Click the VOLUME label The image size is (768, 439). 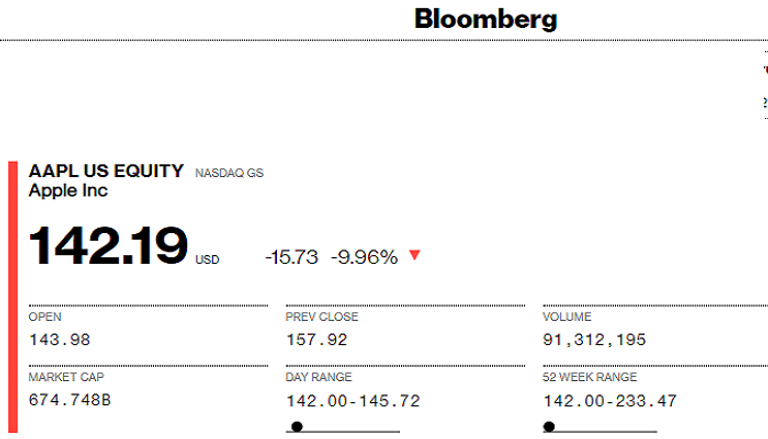(x=567, y=317)
